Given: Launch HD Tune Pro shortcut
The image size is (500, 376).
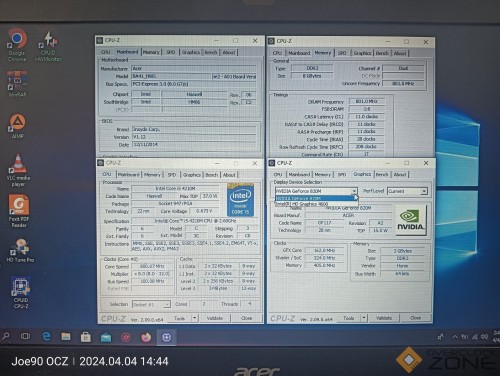Looking at the screenshot, I should [21, 250].
